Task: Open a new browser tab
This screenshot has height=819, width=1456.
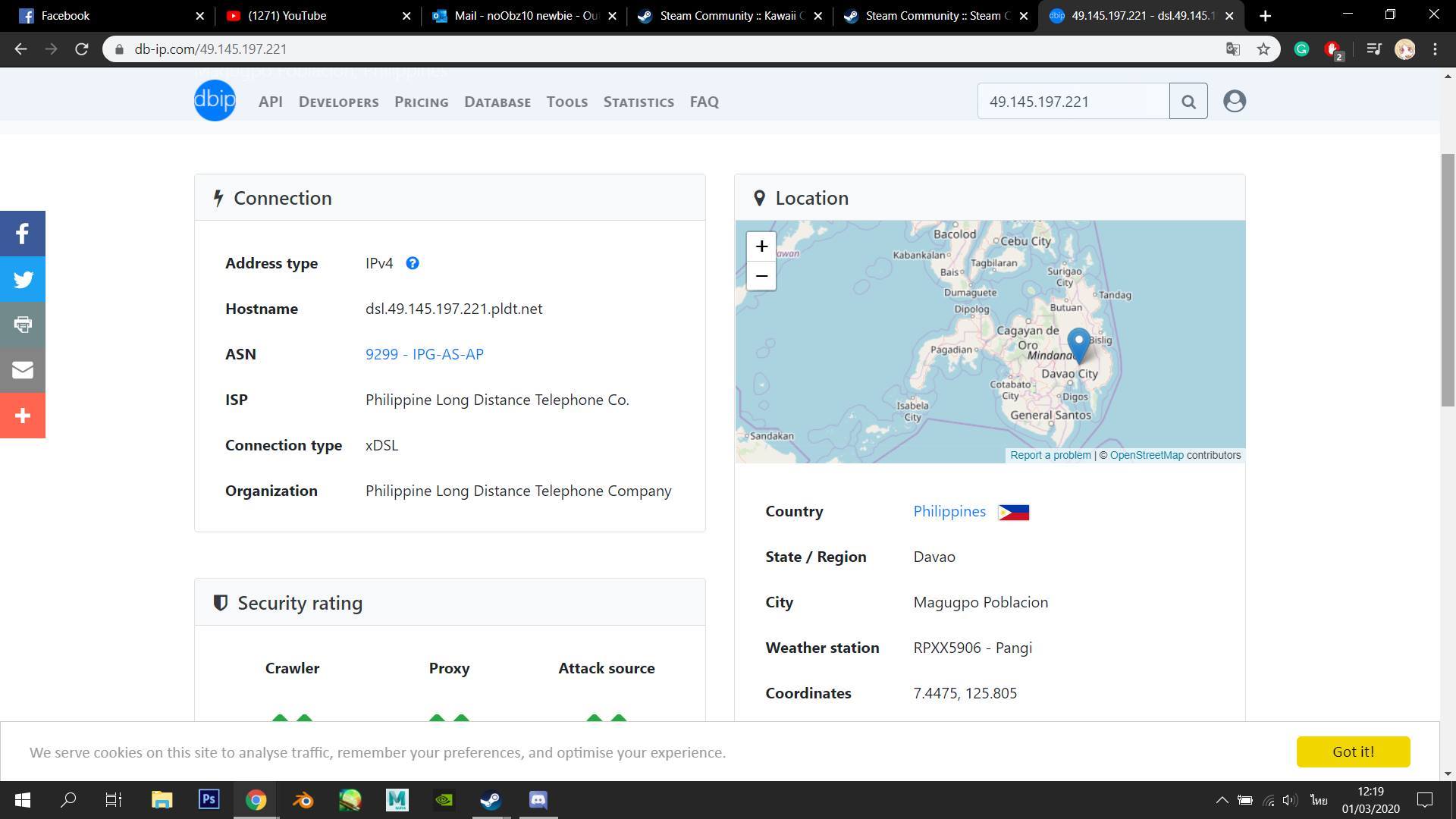Action: (1265, 15)
